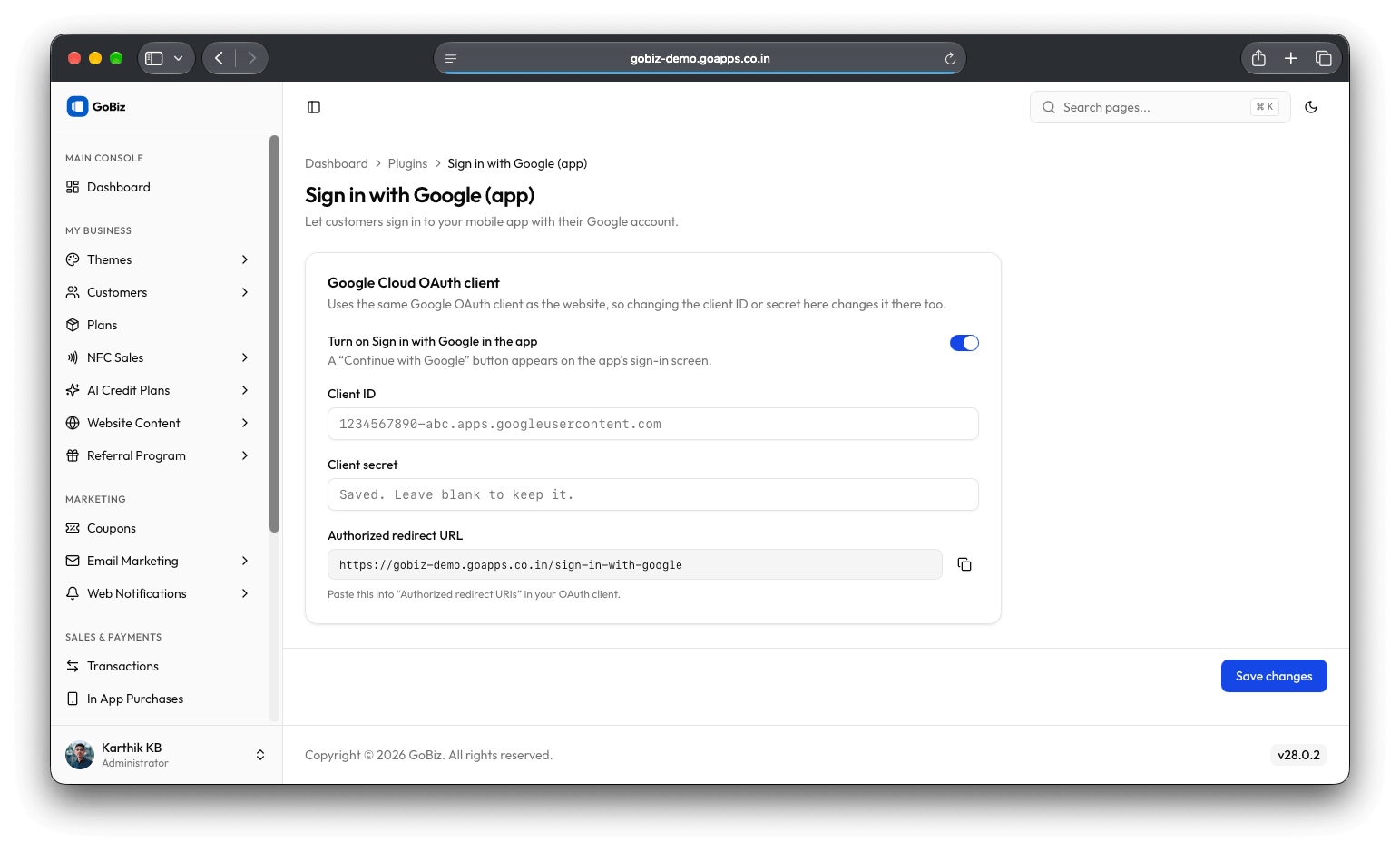Focus the Client ID field

point(653,424)
